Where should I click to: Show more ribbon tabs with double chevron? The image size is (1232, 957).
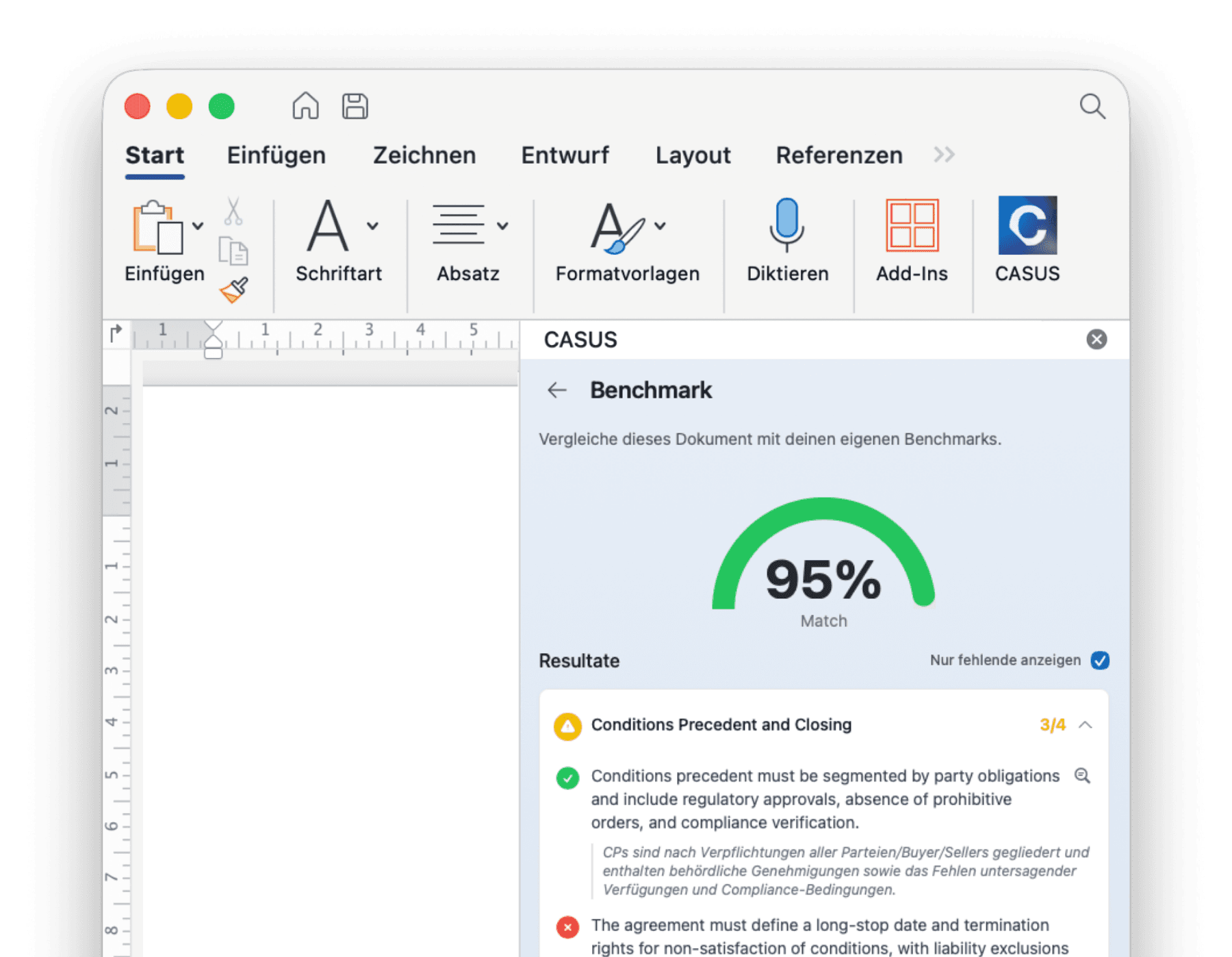[x=944, y=155]
